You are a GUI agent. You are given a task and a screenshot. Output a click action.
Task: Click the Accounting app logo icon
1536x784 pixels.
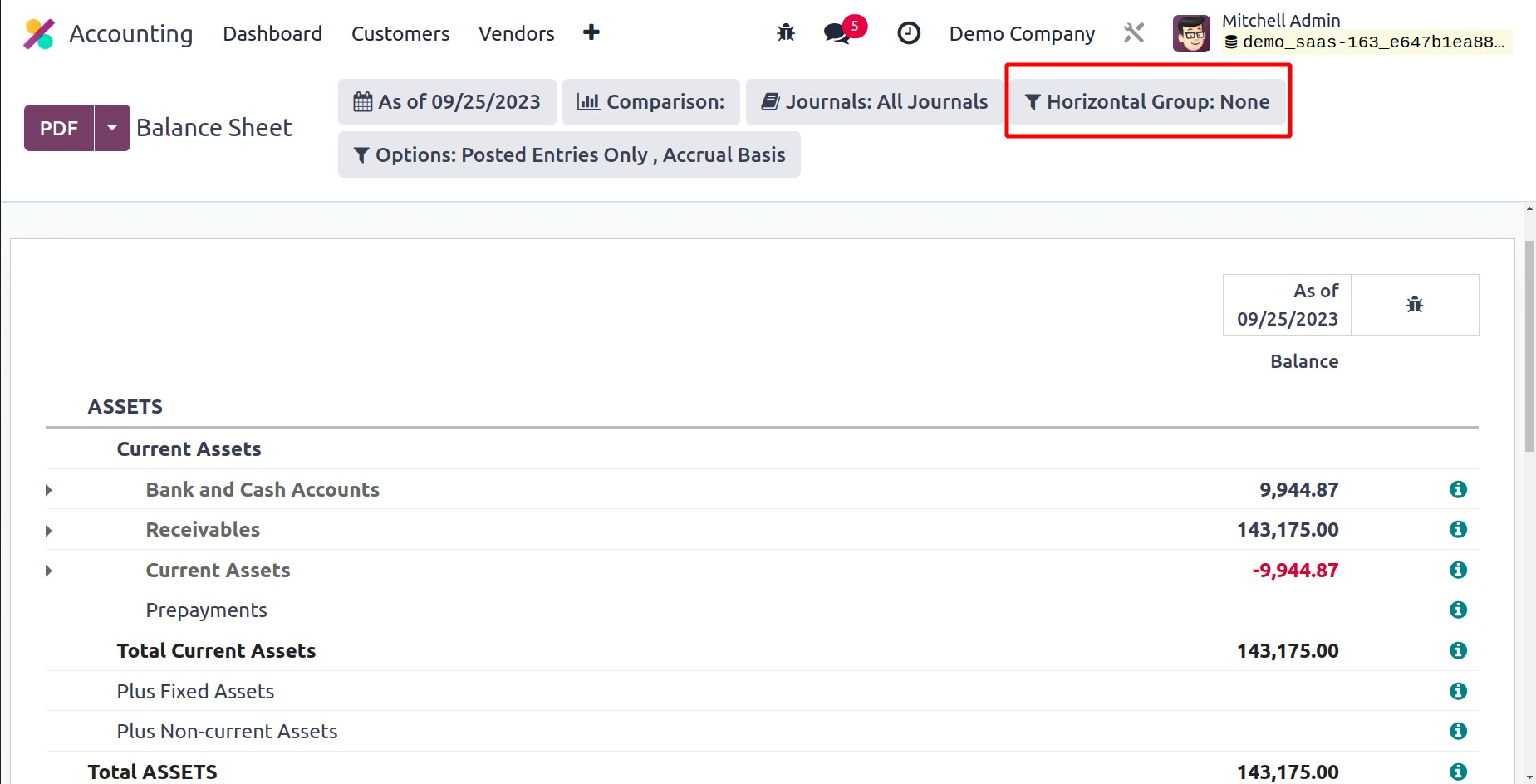click(39, 34)
